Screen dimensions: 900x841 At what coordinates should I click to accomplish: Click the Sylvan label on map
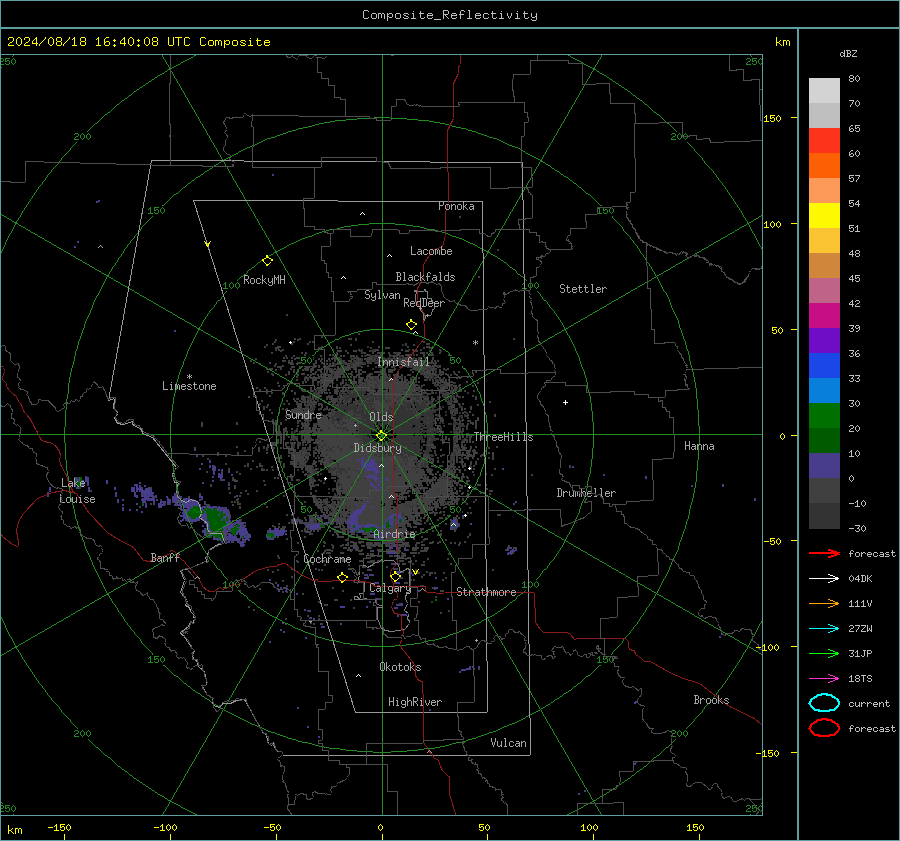[x=382, y=295]
